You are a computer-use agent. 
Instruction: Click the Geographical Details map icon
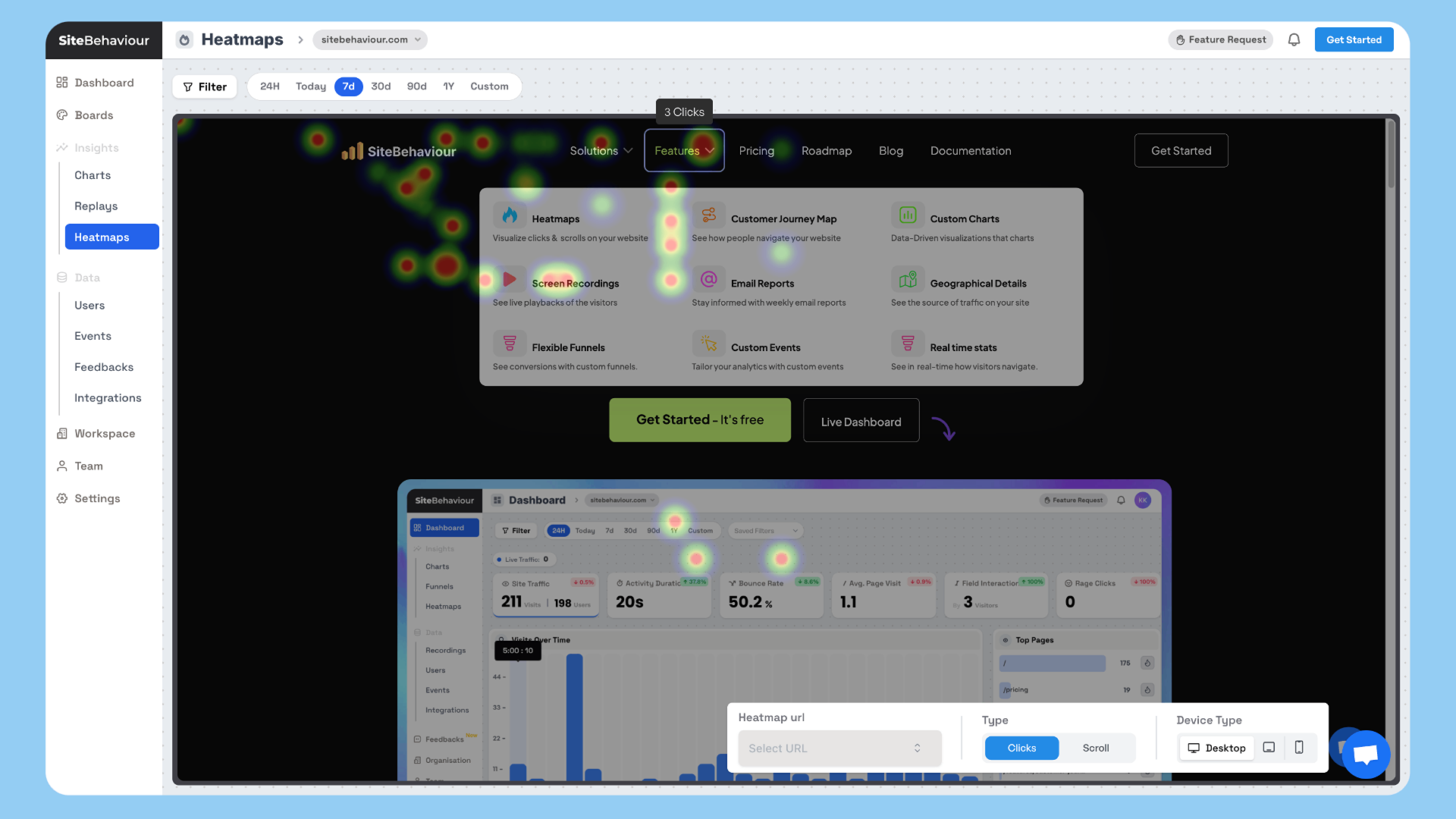pyautogui.click(x=907, y=279)
